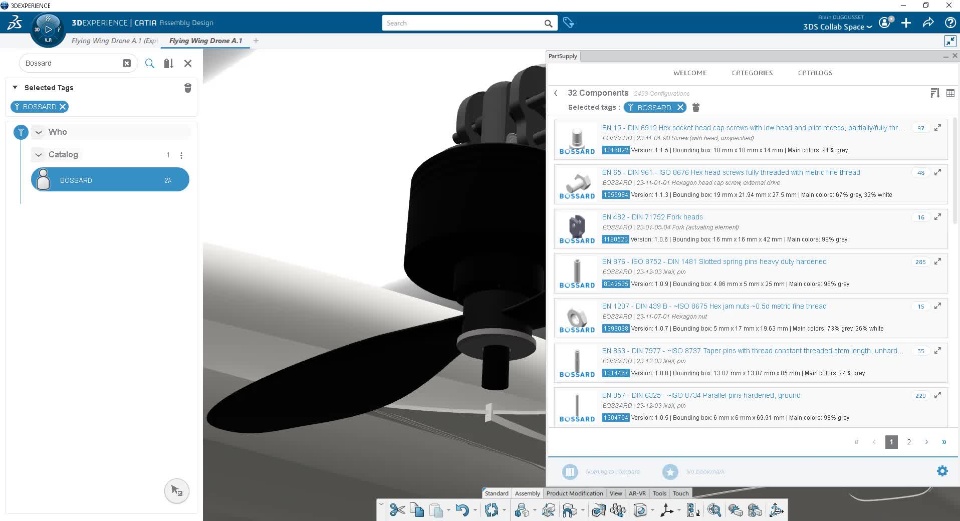Go to results page 2
This screenshot has width=960, height=521.
coord(909,442)
